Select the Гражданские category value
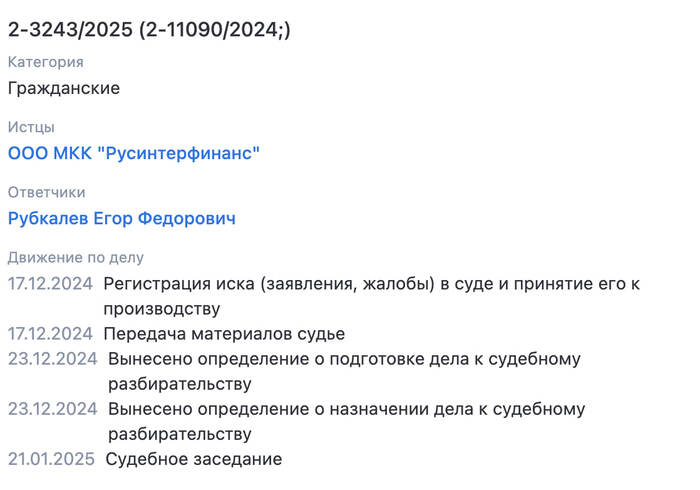The image size is (700, 490). [x=64, y=88]
